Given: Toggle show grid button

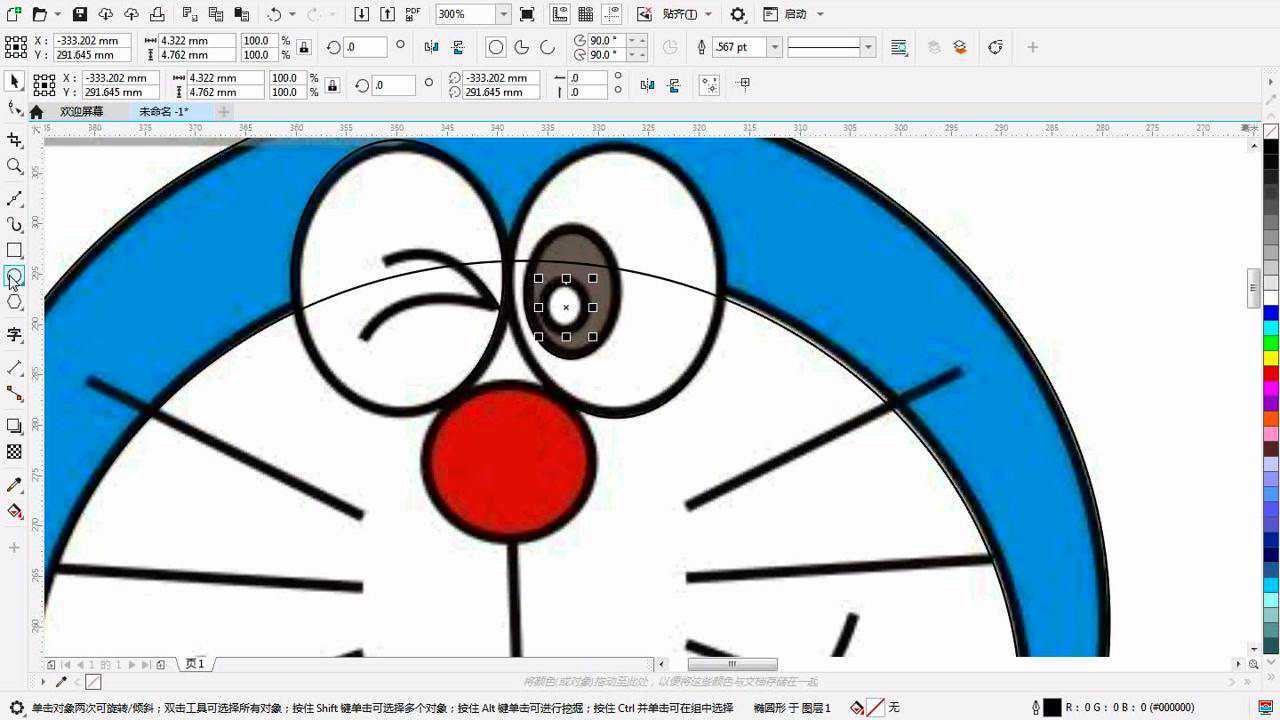Looking at the screenshot, I should tap(586, 14).
